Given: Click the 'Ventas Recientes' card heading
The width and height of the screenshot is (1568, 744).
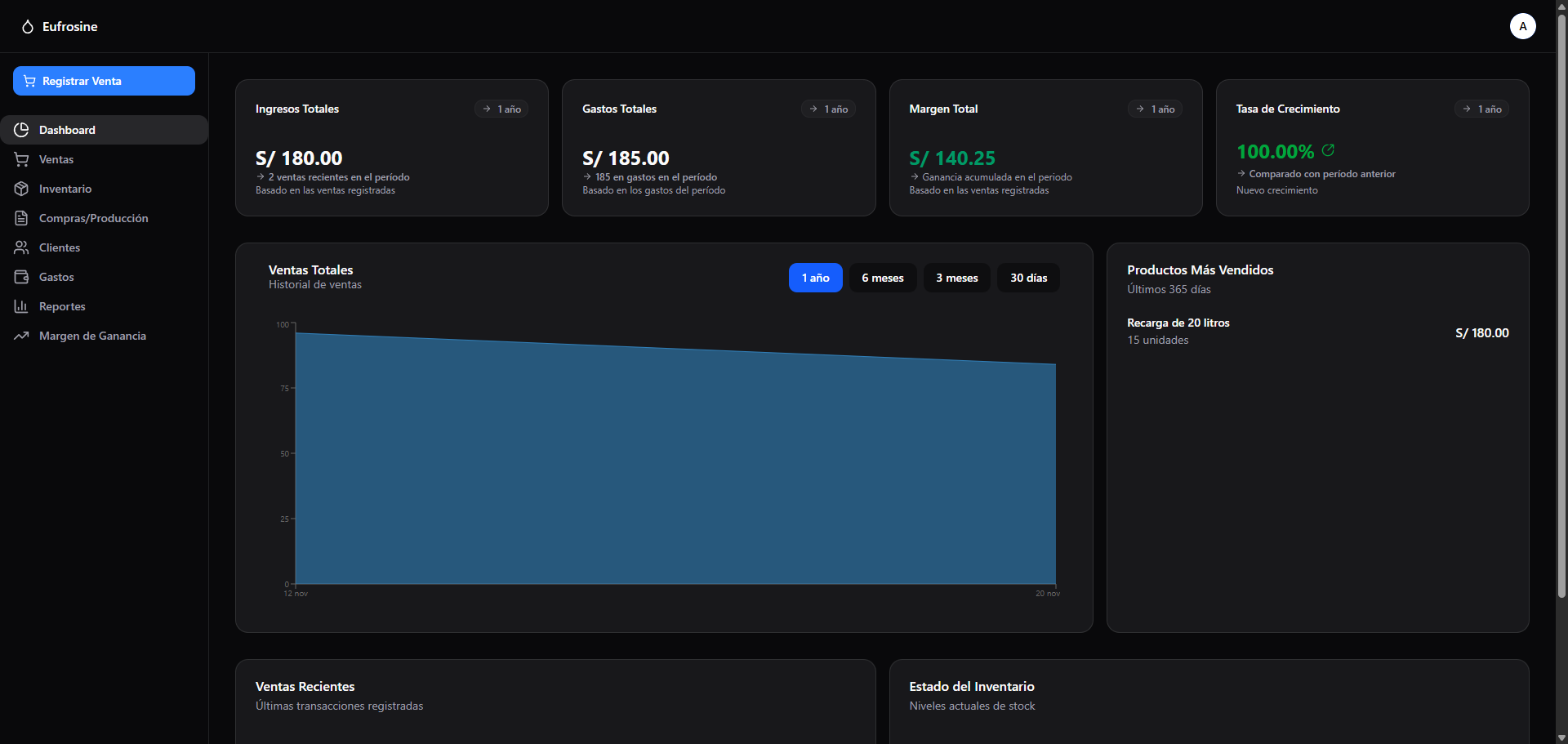Looking at the screenshot, I should tap(305, 687).
